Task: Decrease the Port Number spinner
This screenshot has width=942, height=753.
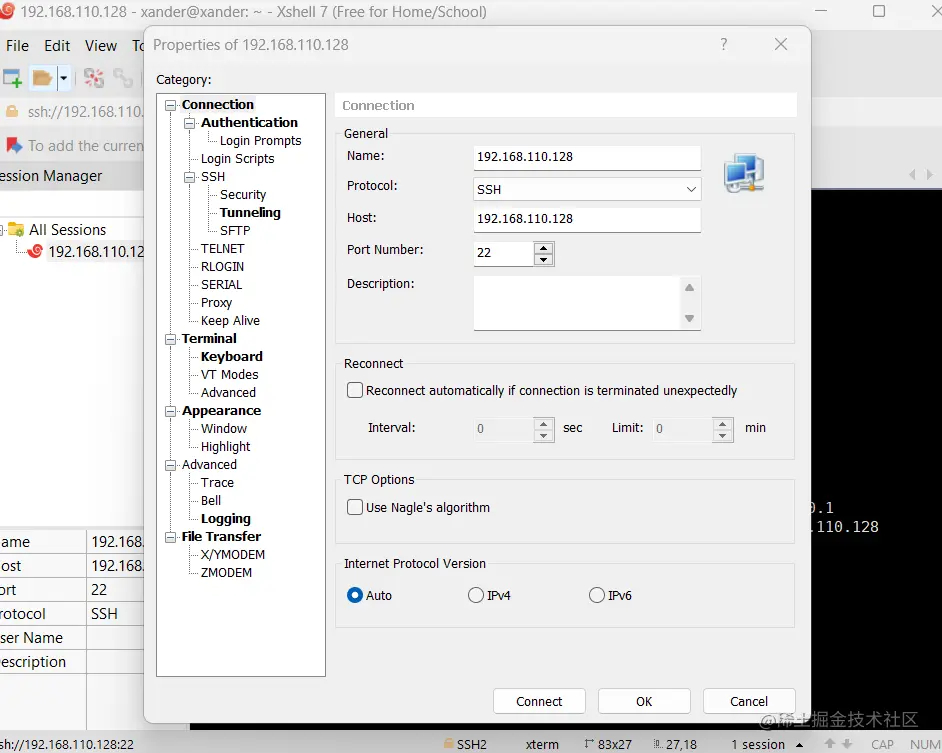Action: pos(544,260)
